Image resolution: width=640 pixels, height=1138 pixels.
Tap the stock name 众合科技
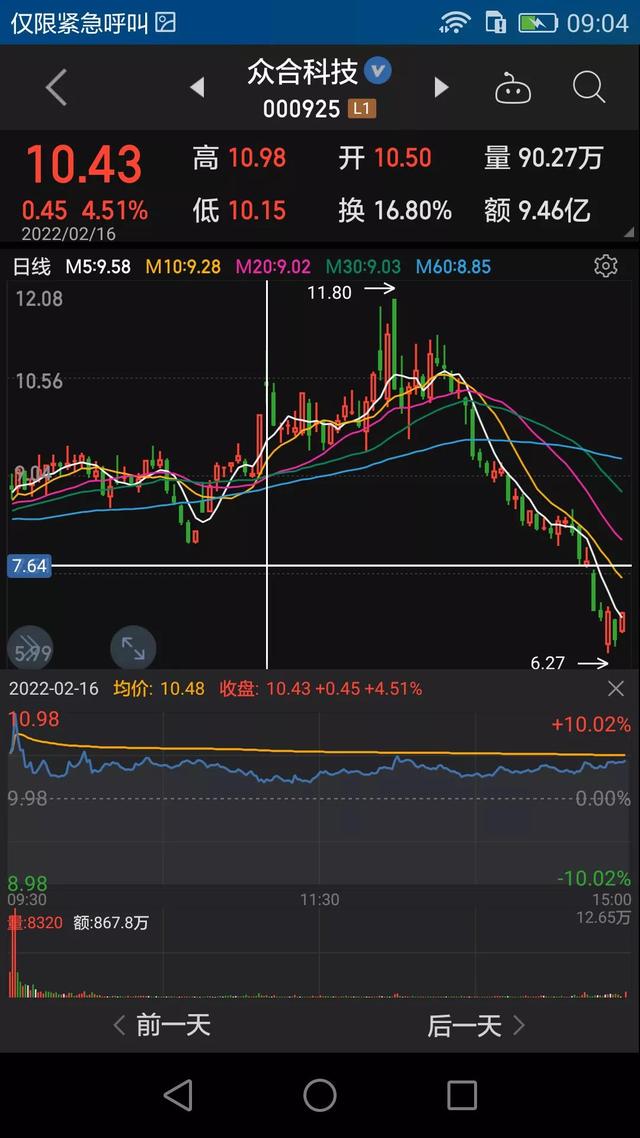(x=303, y=71)
